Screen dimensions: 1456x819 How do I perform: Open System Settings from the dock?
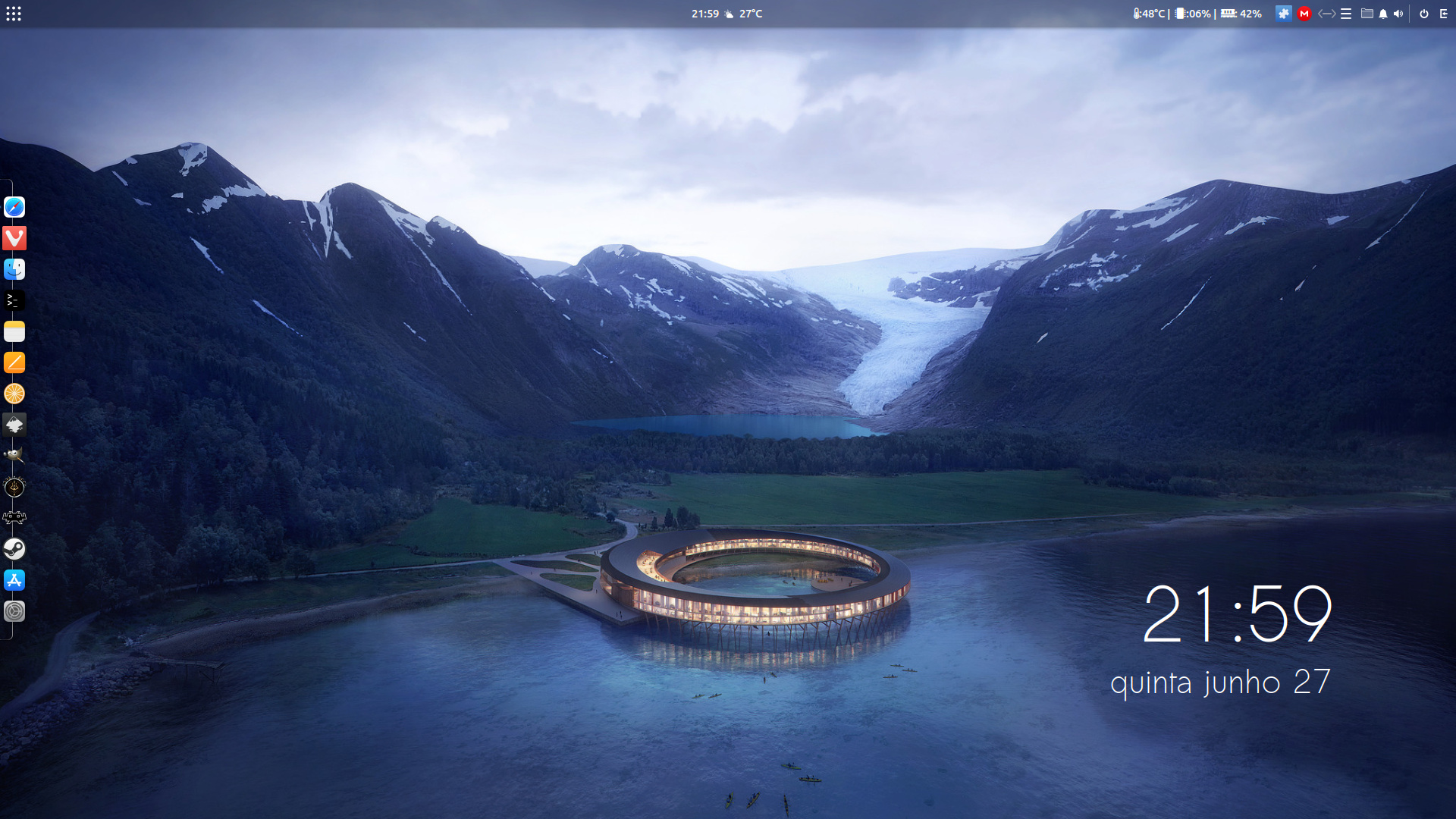coord(14,611)
